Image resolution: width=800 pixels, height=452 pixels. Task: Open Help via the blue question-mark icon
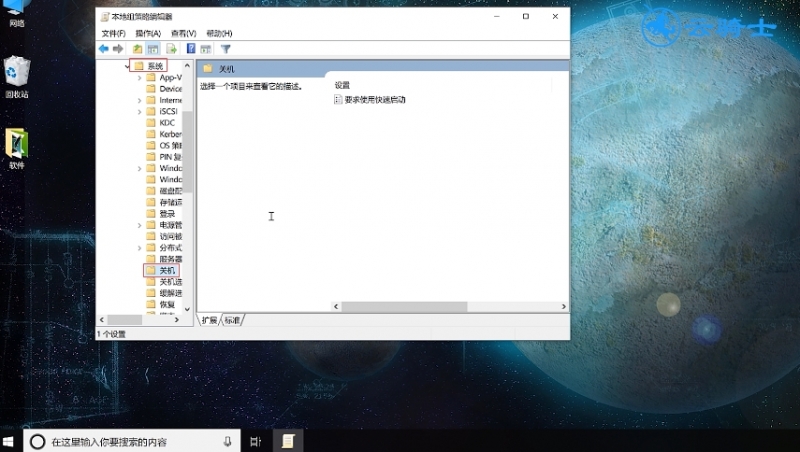click(x=191, y=48)
